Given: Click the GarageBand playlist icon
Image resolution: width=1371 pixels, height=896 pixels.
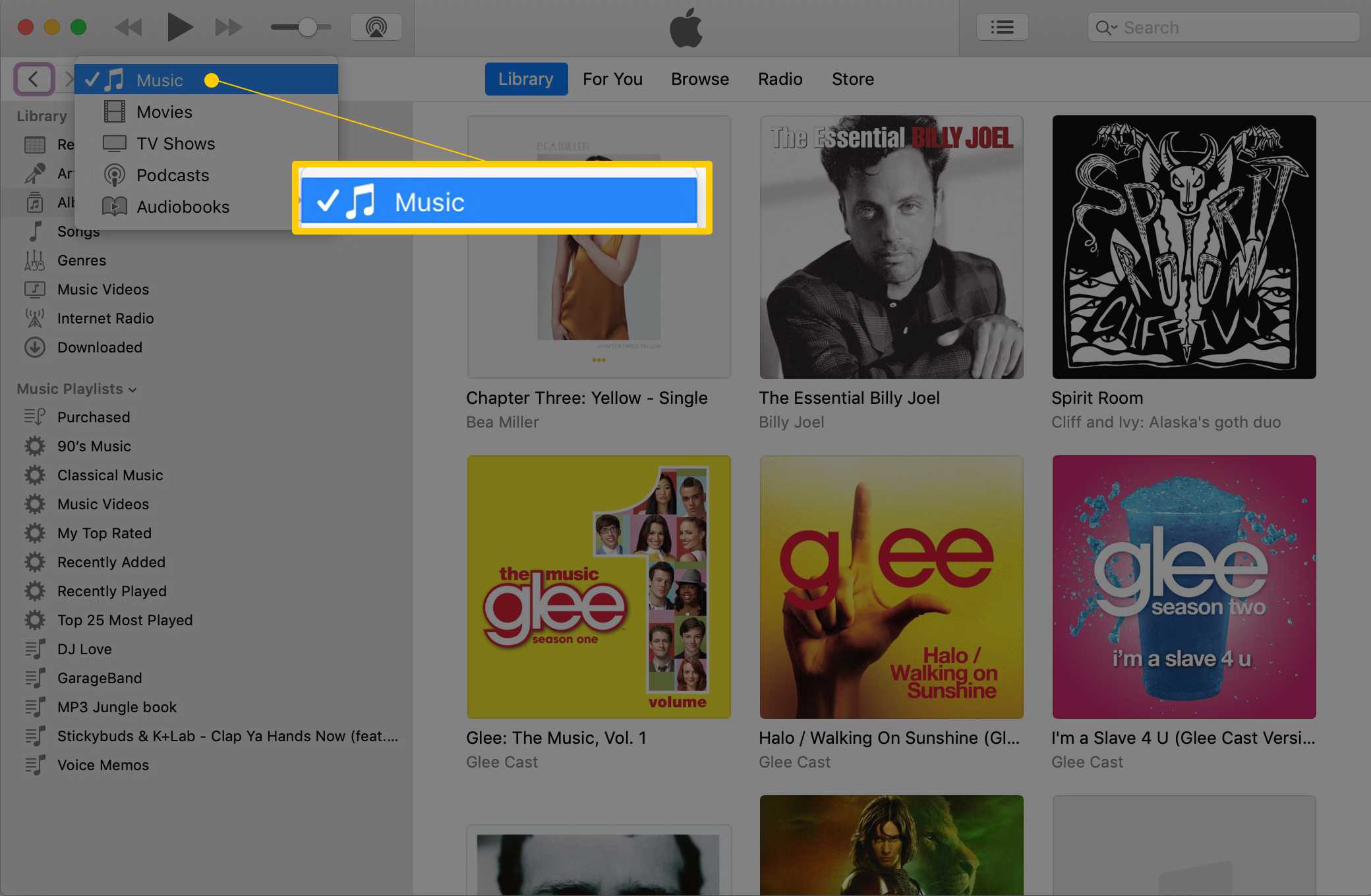Looking at the screenshot, I should [x=35, y=678].
